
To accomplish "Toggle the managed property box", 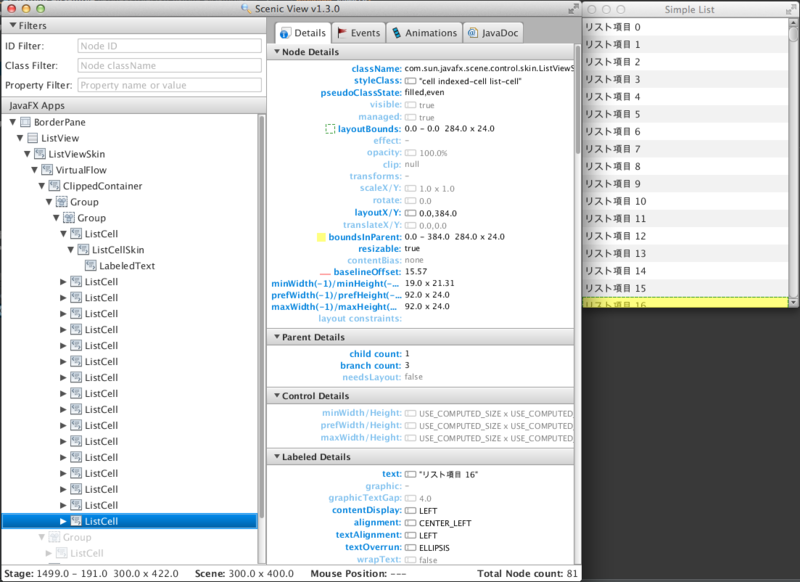I will click(x=410, y=117).
